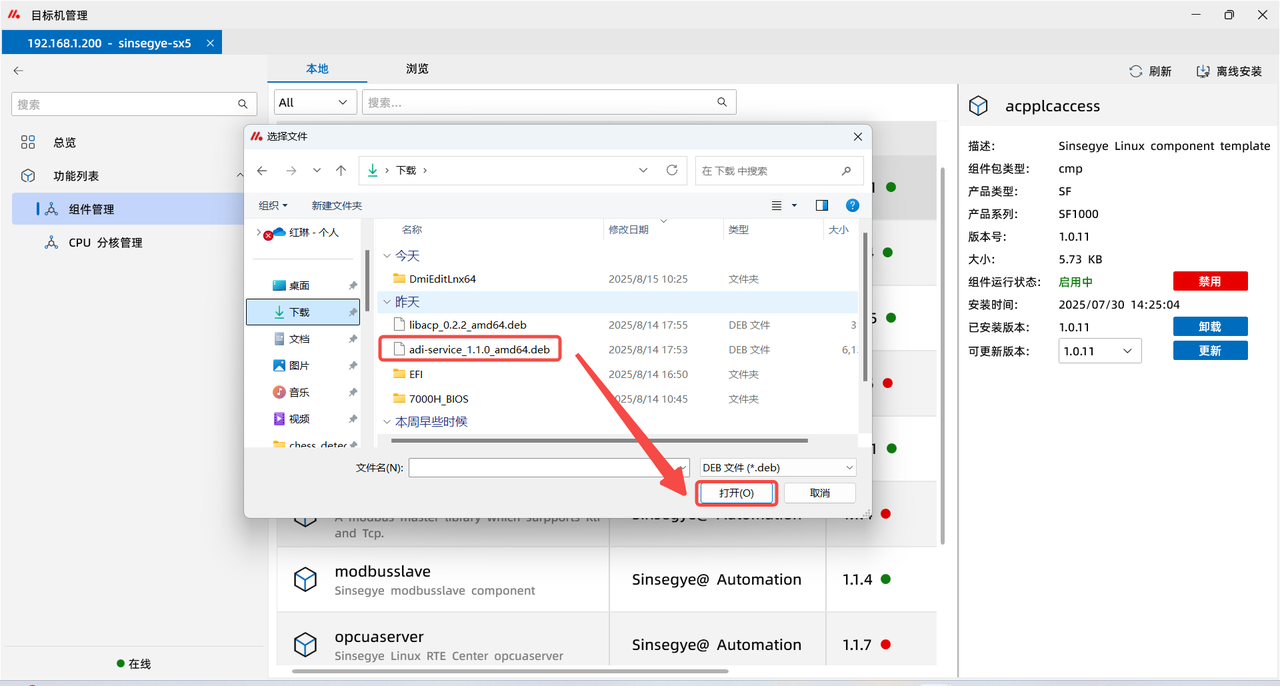Expand the 可更新版本 1.0.11 version dropdown
The image size is (1280, 686).
tap(1100, 351)
